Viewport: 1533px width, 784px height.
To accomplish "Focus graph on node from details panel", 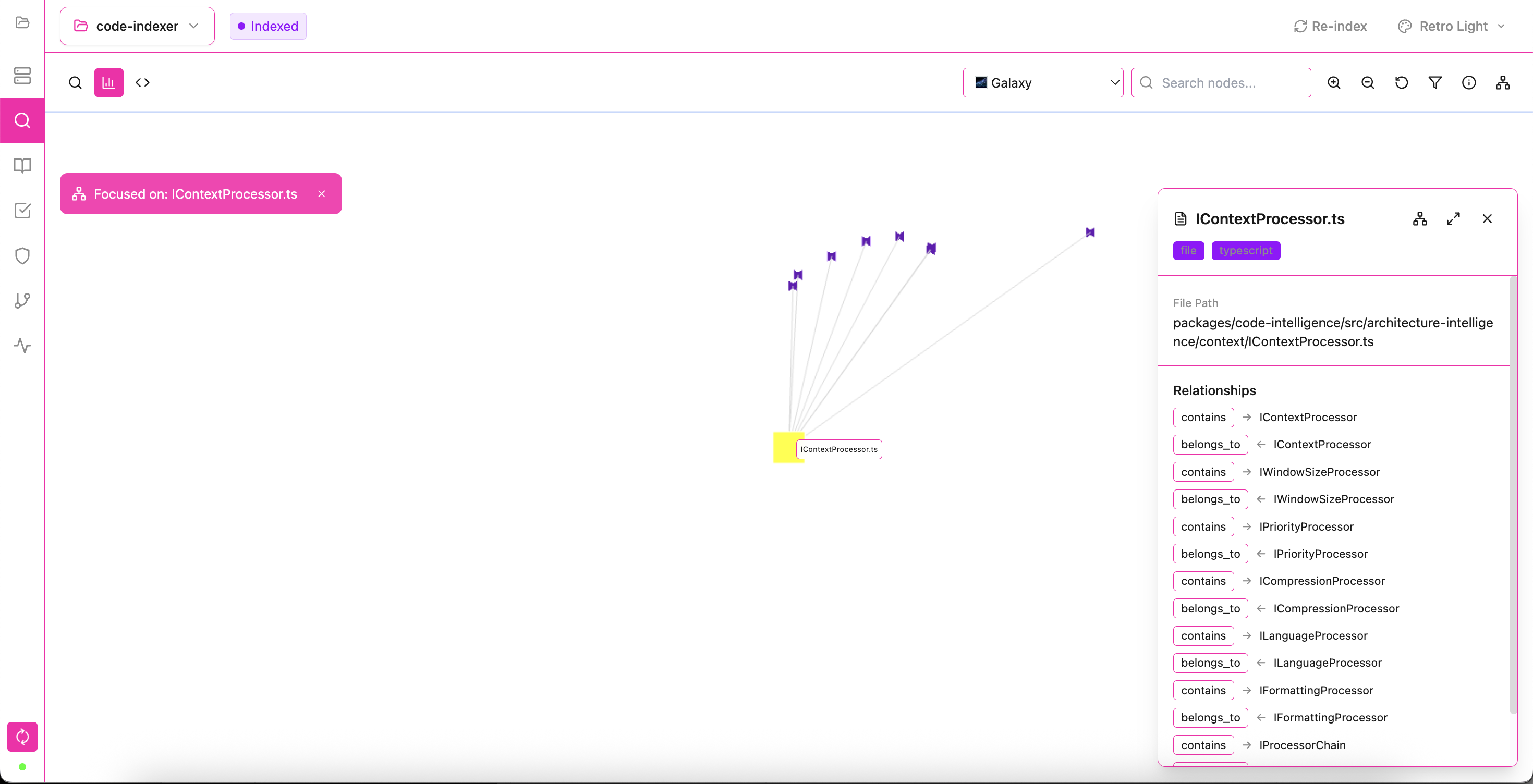I will (1420, 219).
